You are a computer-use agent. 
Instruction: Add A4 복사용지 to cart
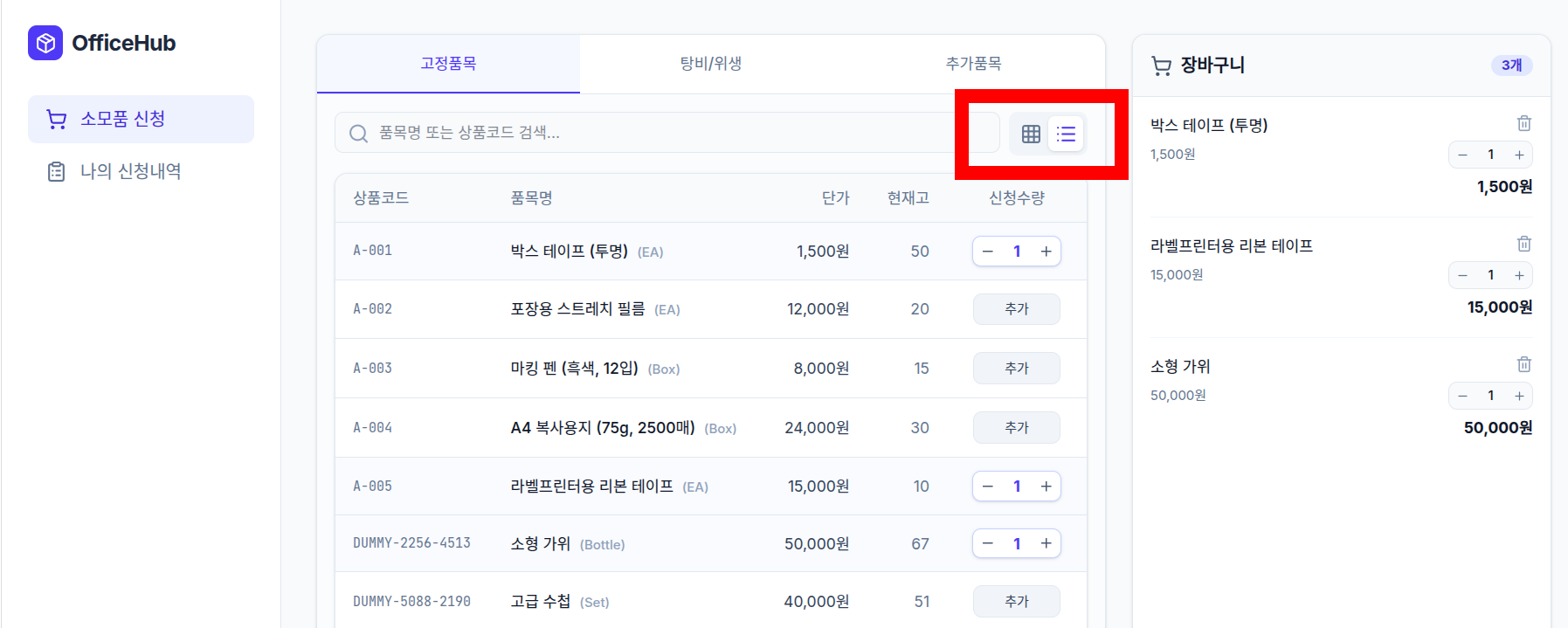(x=1017, y=428)
